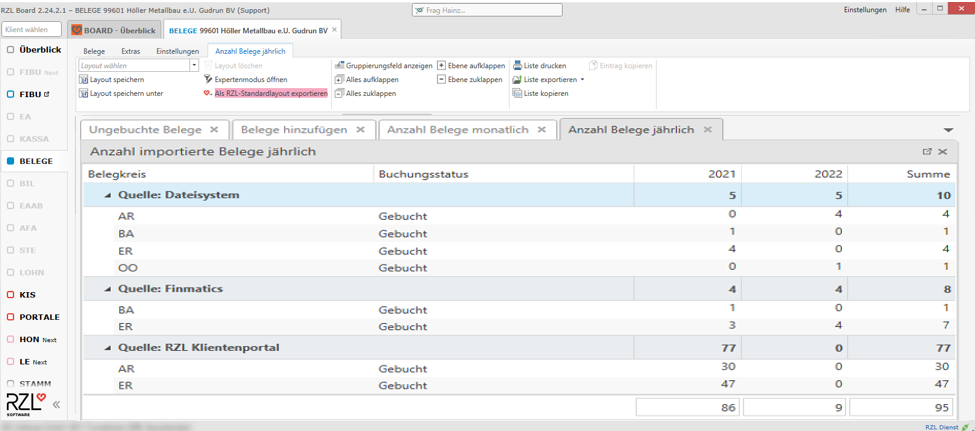Open the tab overflow dropdown arrow
The width and height of the screenshot is (975, 431).
[948, 131]
